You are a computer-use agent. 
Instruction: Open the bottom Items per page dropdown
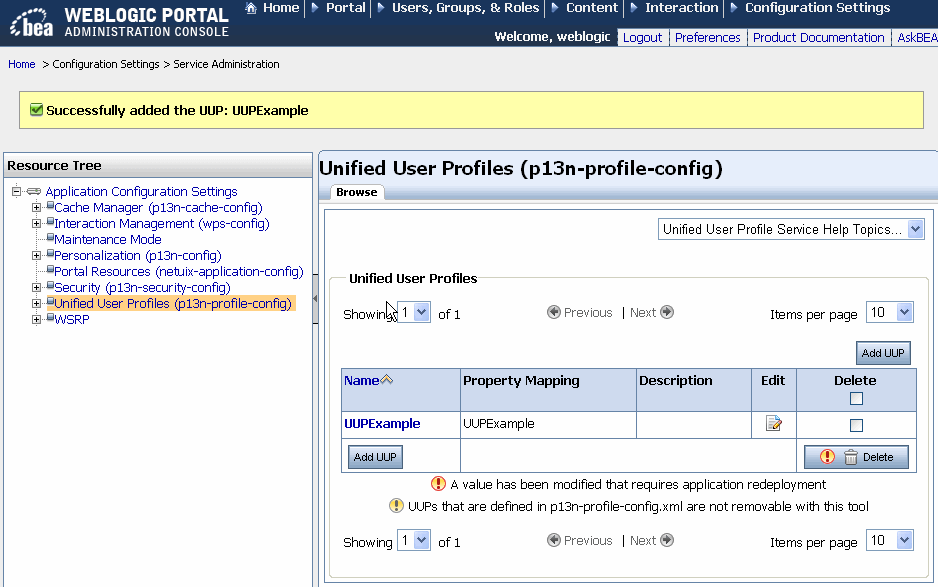[x=890, y=540]
